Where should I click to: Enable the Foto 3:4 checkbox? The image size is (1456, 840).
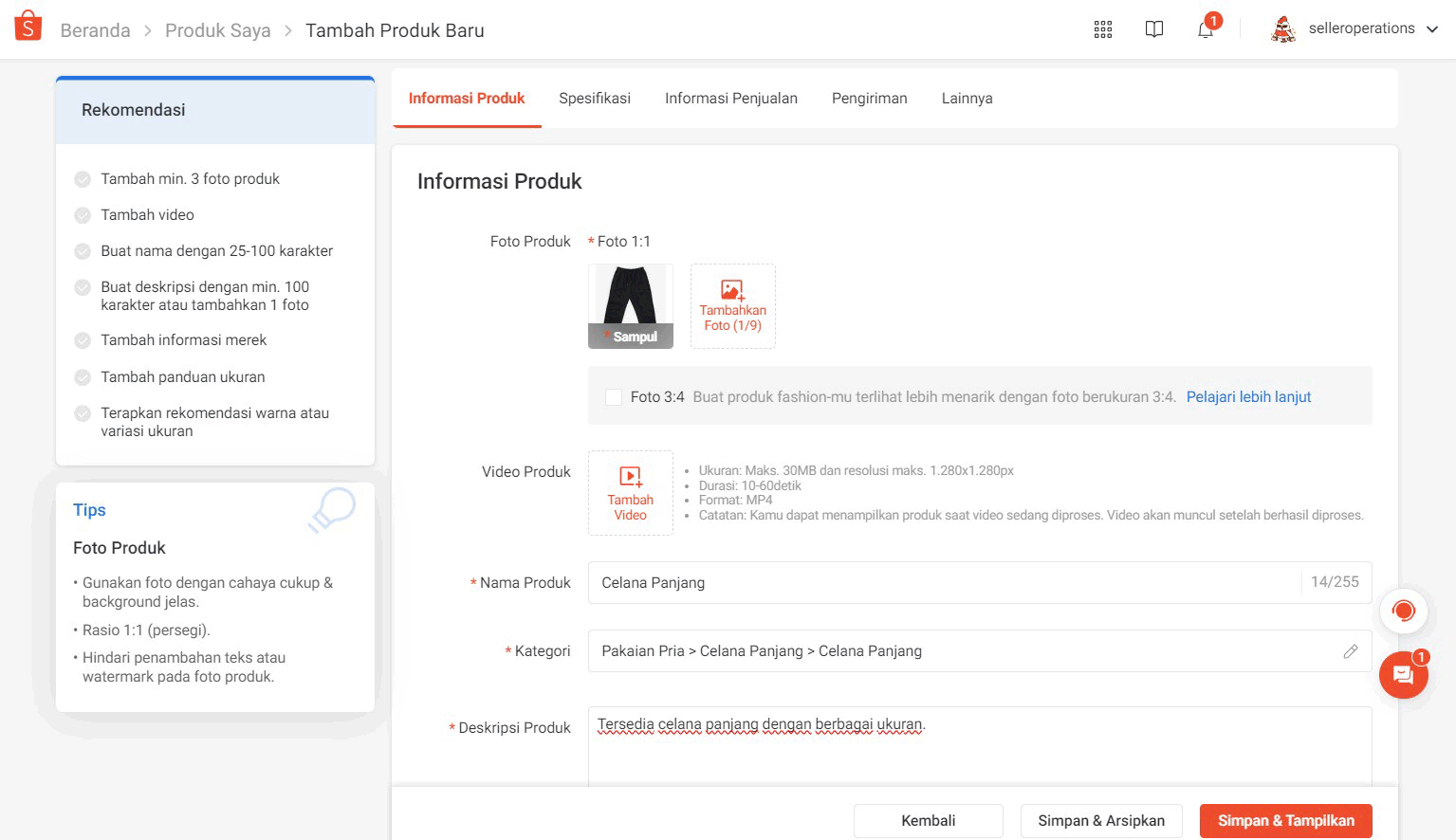[x=613, y=396]
